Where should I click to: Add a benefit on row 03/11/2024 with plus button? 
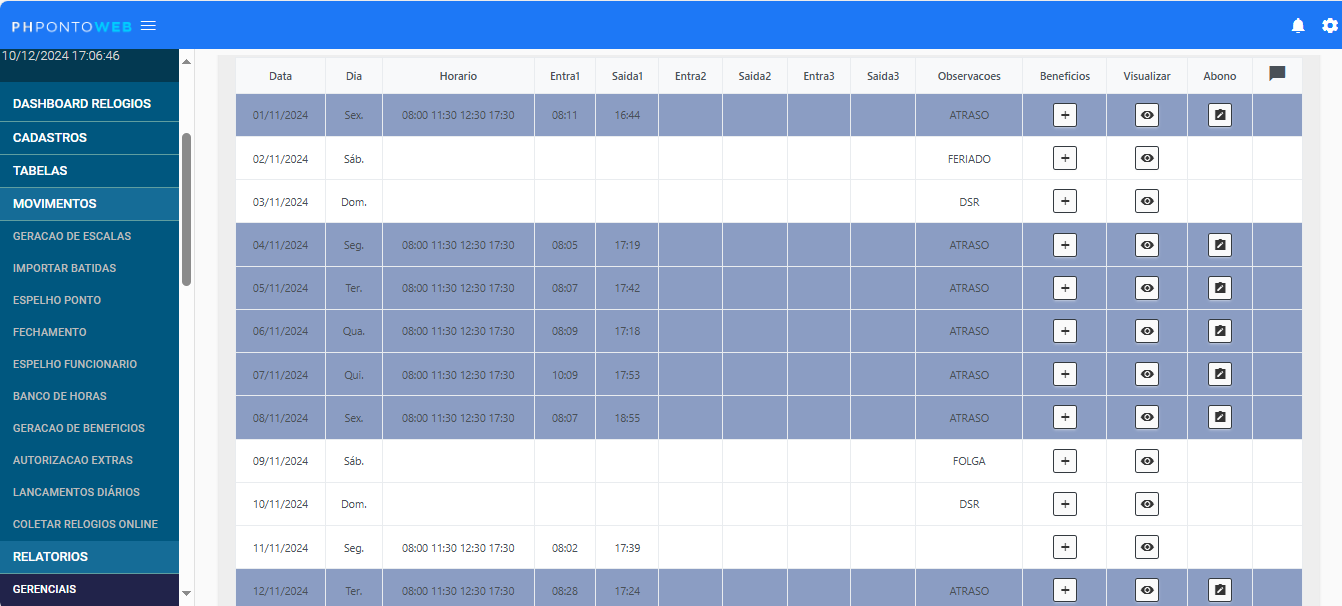(x=1064, y=200)
